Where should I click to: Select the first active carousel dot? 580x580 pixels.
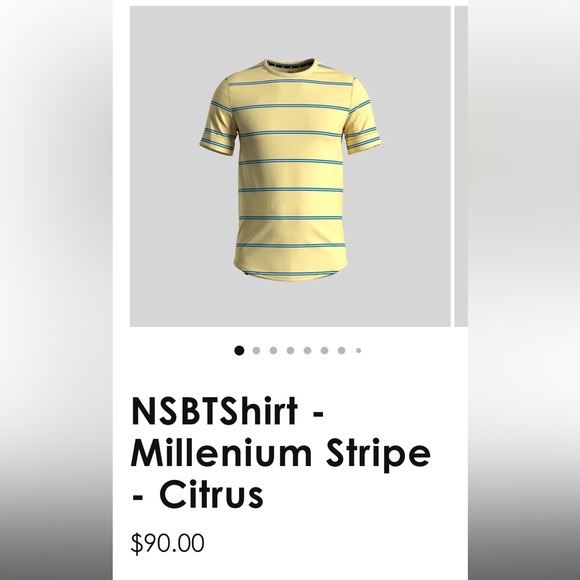point(239,350)
